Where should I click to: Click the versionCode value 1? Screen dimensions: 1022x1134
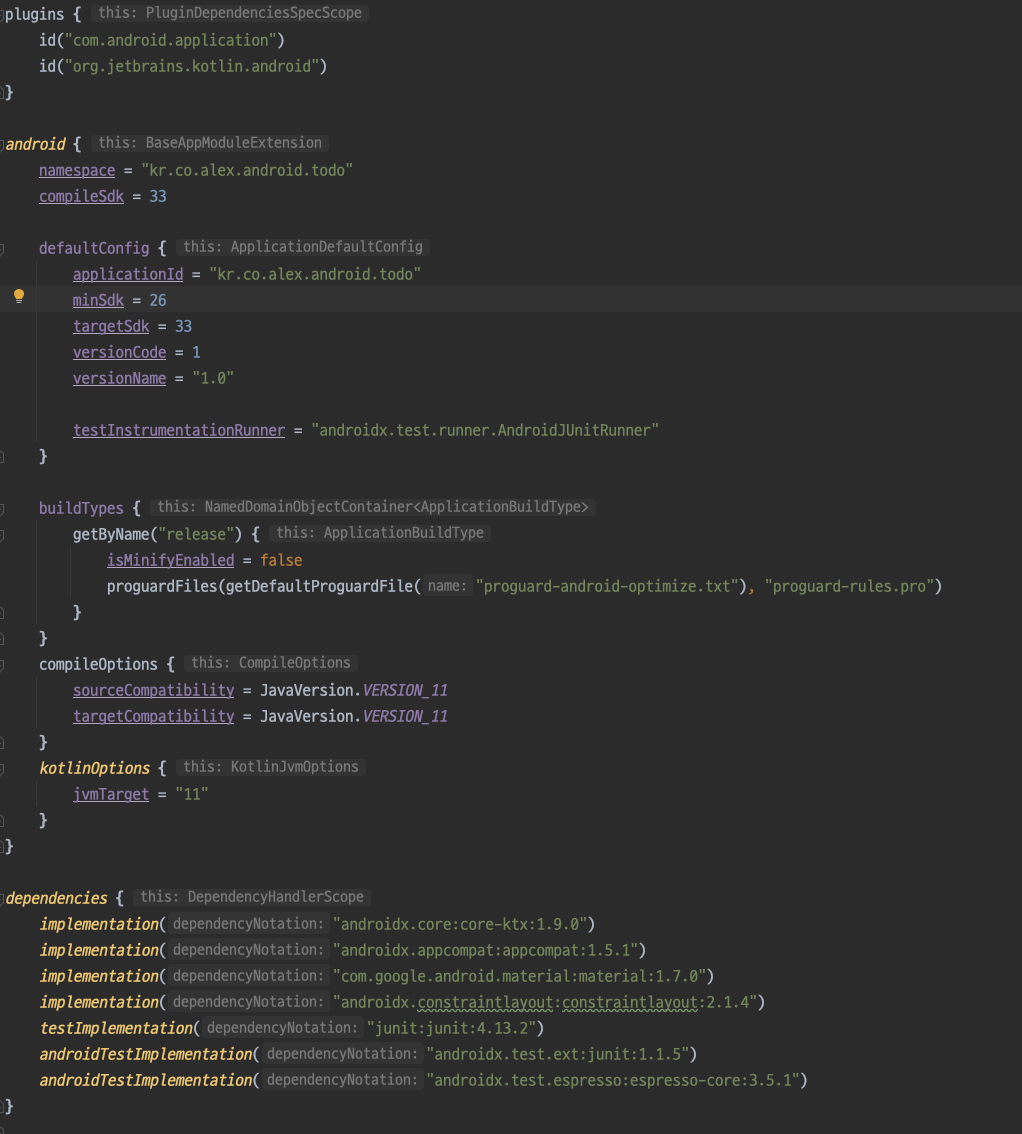(196, 353)
